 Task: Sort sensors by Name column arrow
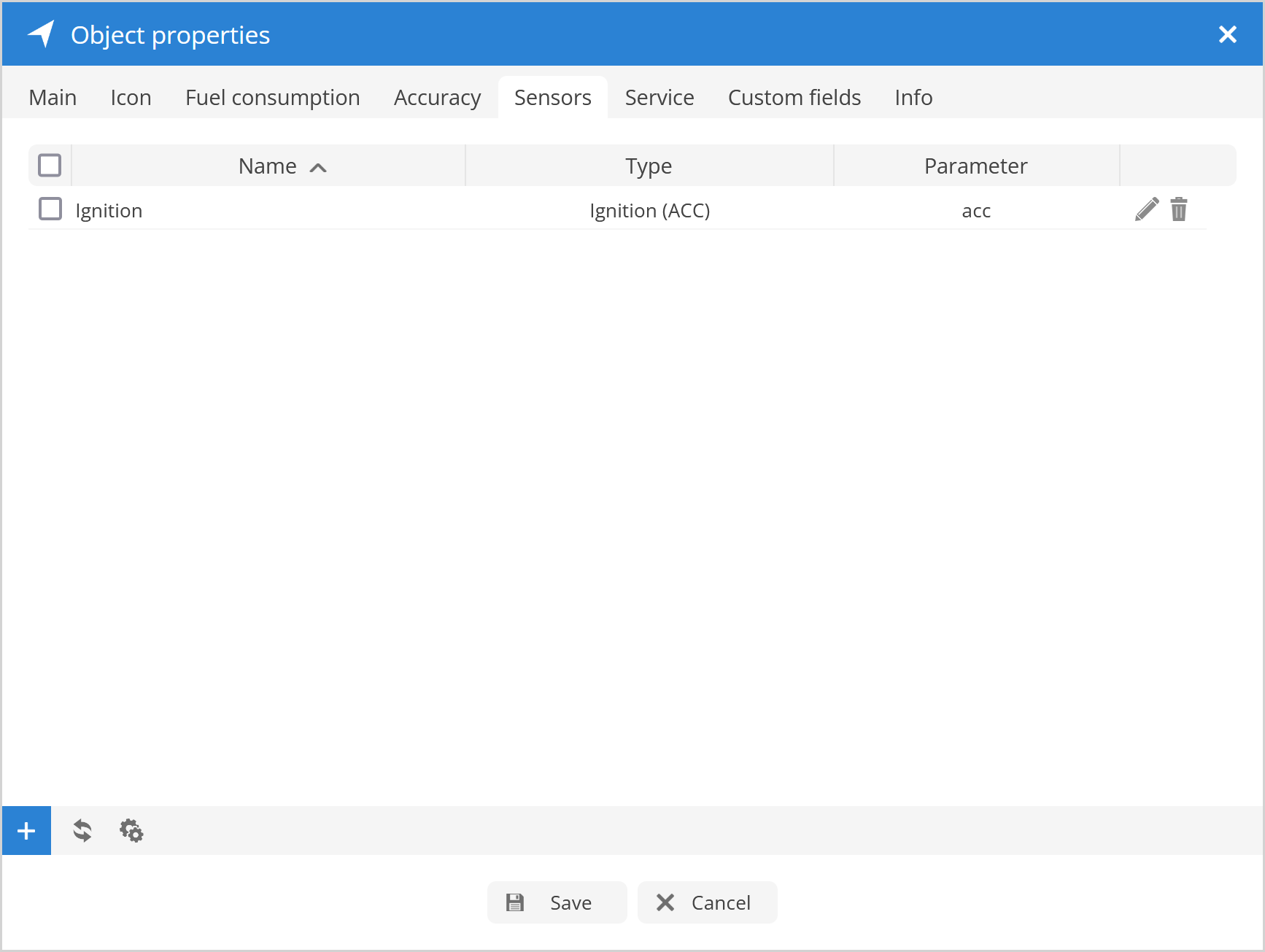coord(318,167)
